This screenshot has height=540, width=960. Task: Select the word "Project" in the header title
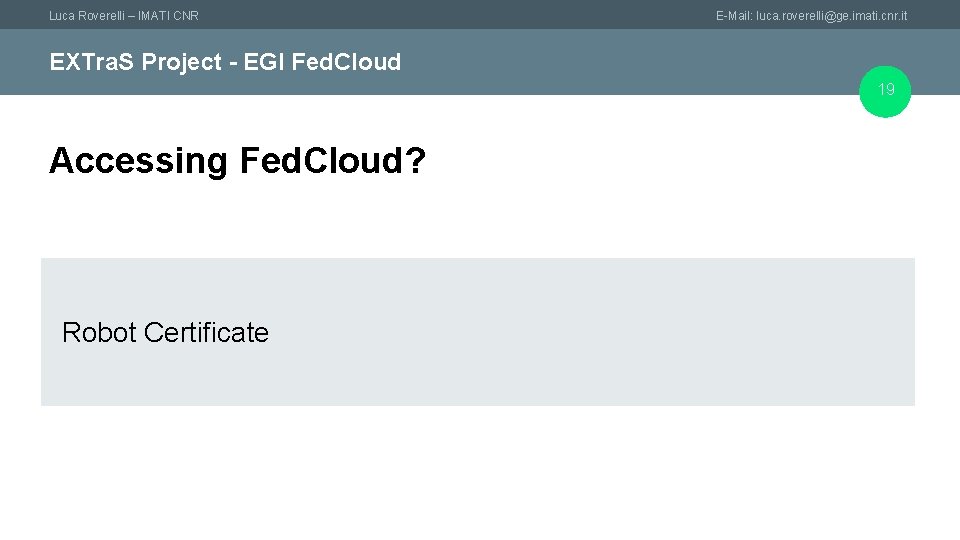click(181, 62)
